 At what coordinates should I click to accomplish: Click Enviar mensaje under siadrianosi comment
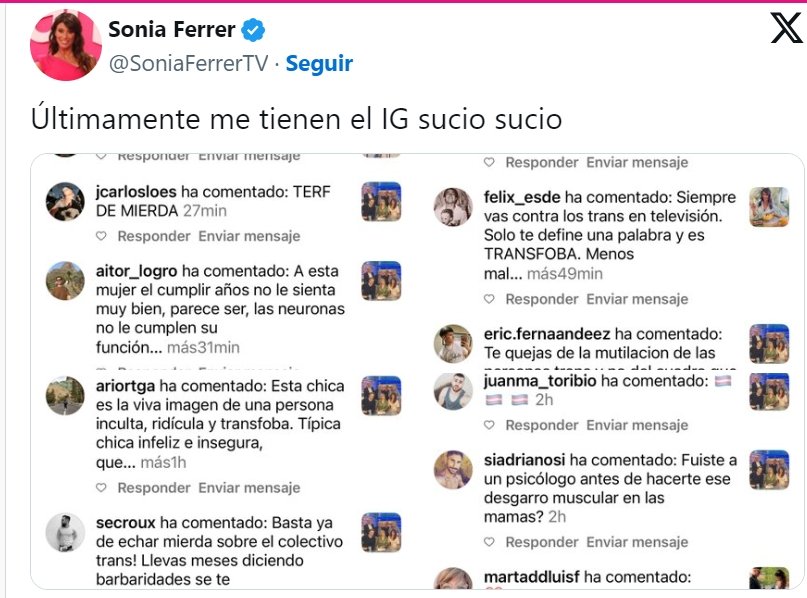(637, 542)
